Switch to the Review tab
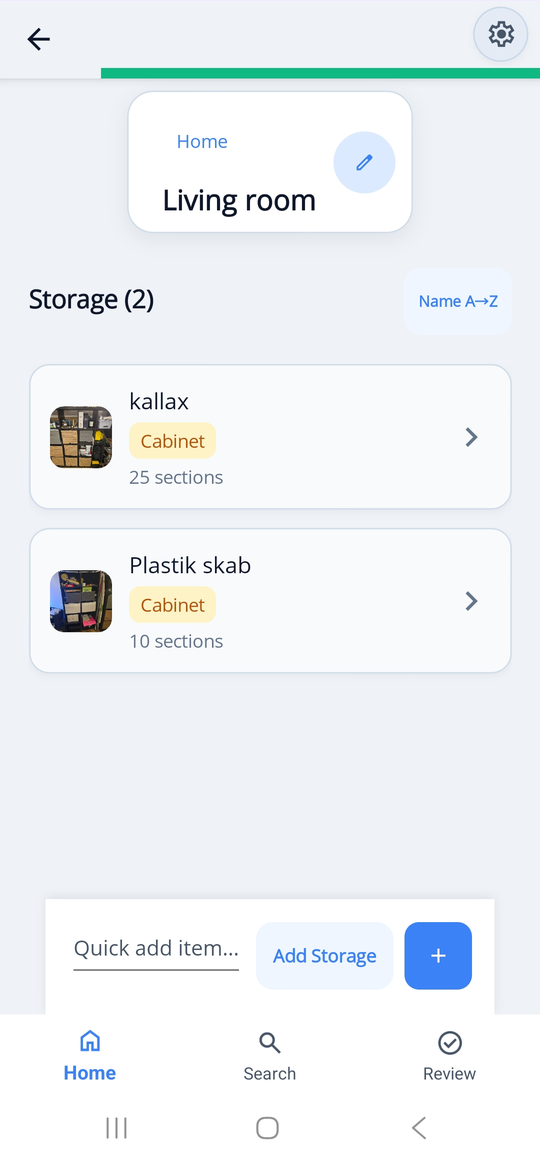 click(450, 1057)
